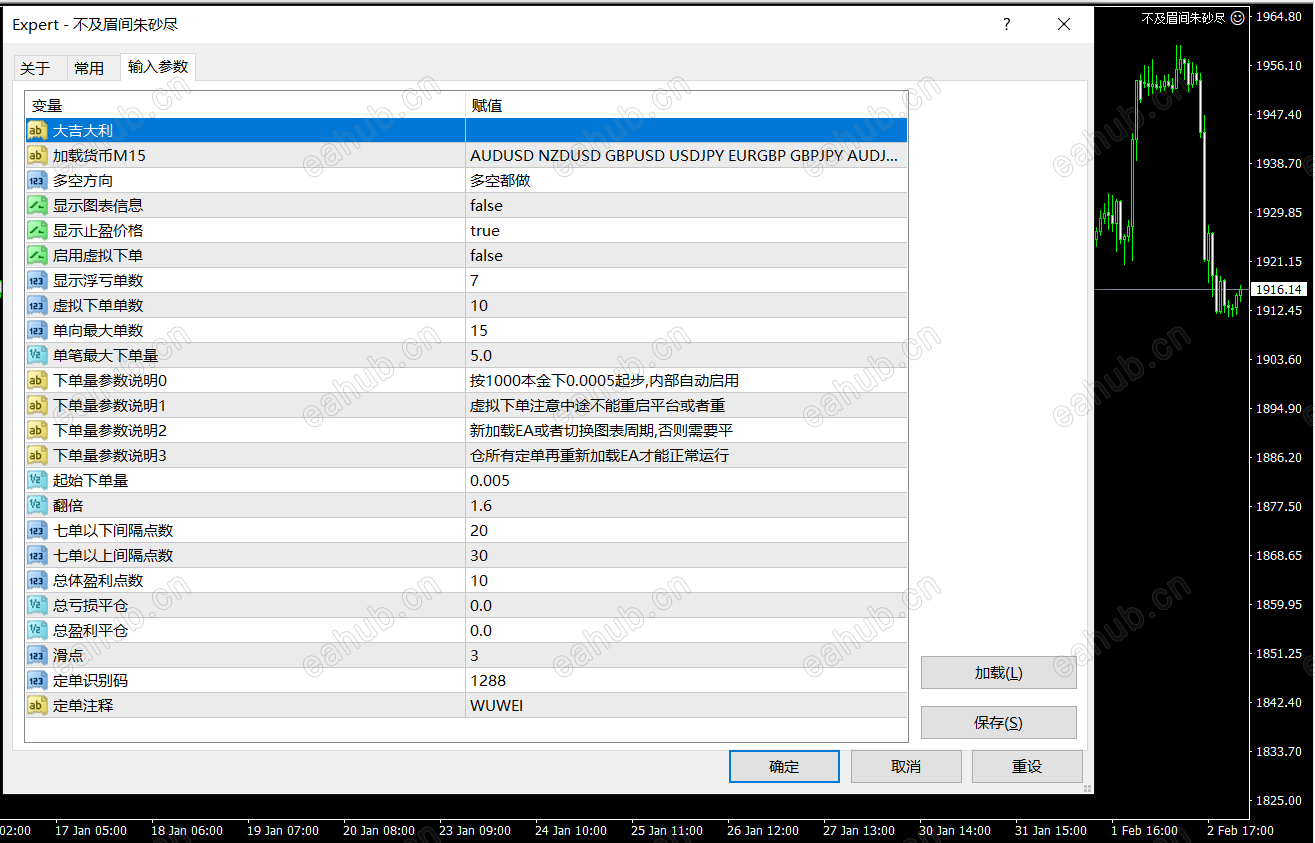Click the smiley face icon on the chart
Viewport: 1315px width, 843px height.
pyautogui.click(x=1238, y=17)
